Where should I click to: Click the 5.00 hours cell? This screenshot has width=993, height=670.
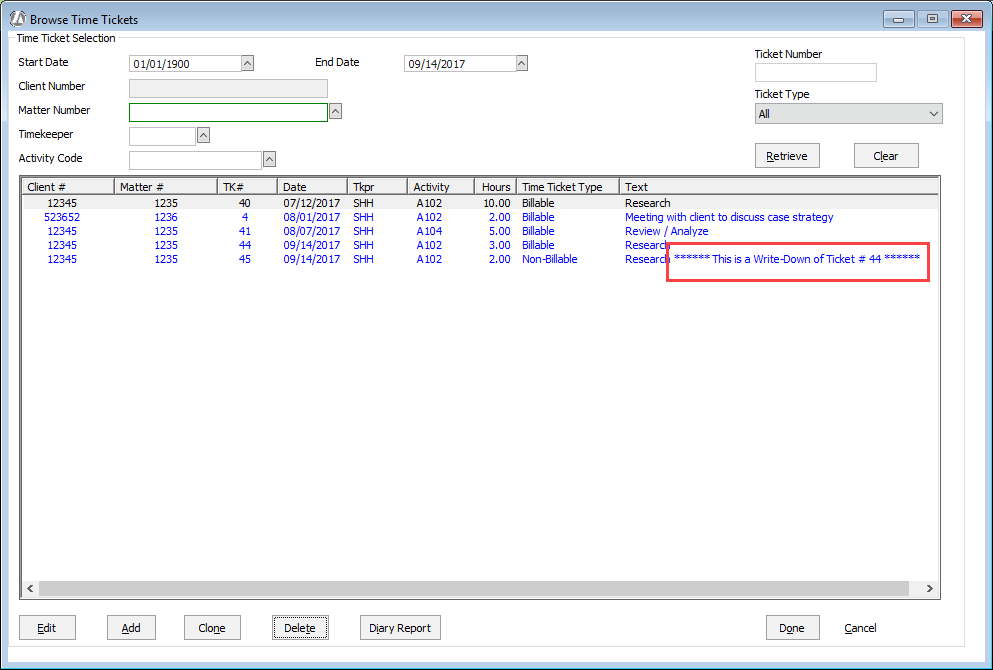(x=500, y=231)
